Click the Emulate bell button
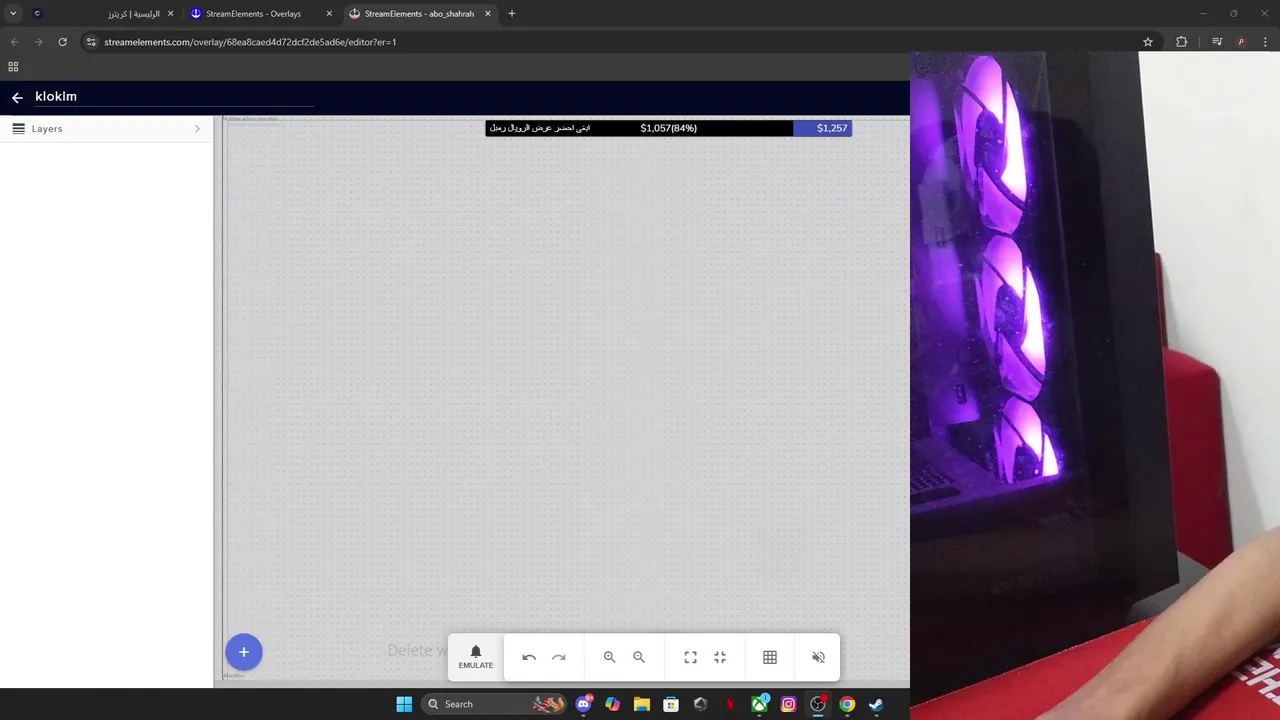Viewport: 1280px width, 720px height. click(476, 657)
